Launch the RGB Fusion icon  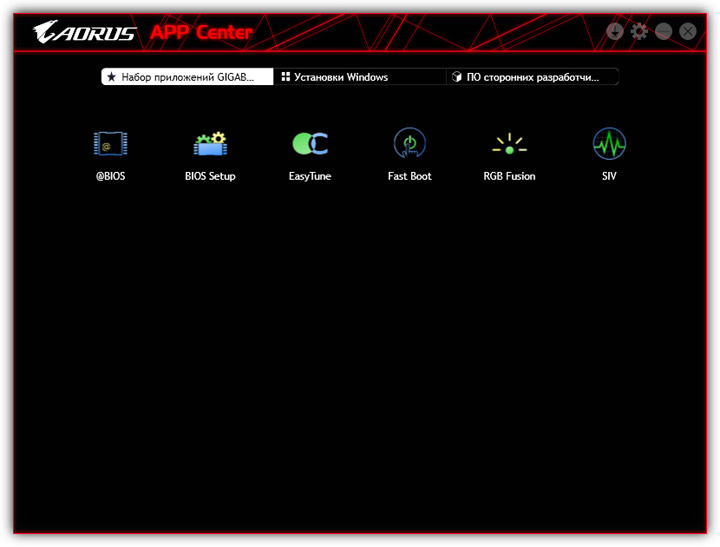coord(509,143)
